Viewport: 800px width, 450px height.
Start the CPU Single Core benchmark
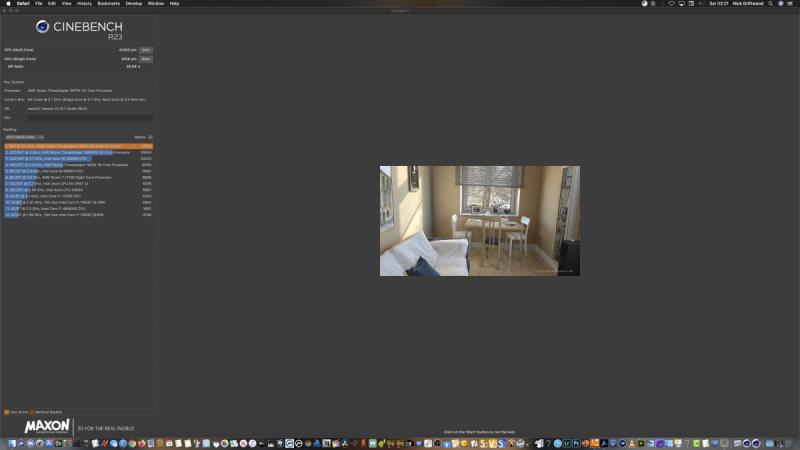tap(145, 59)
